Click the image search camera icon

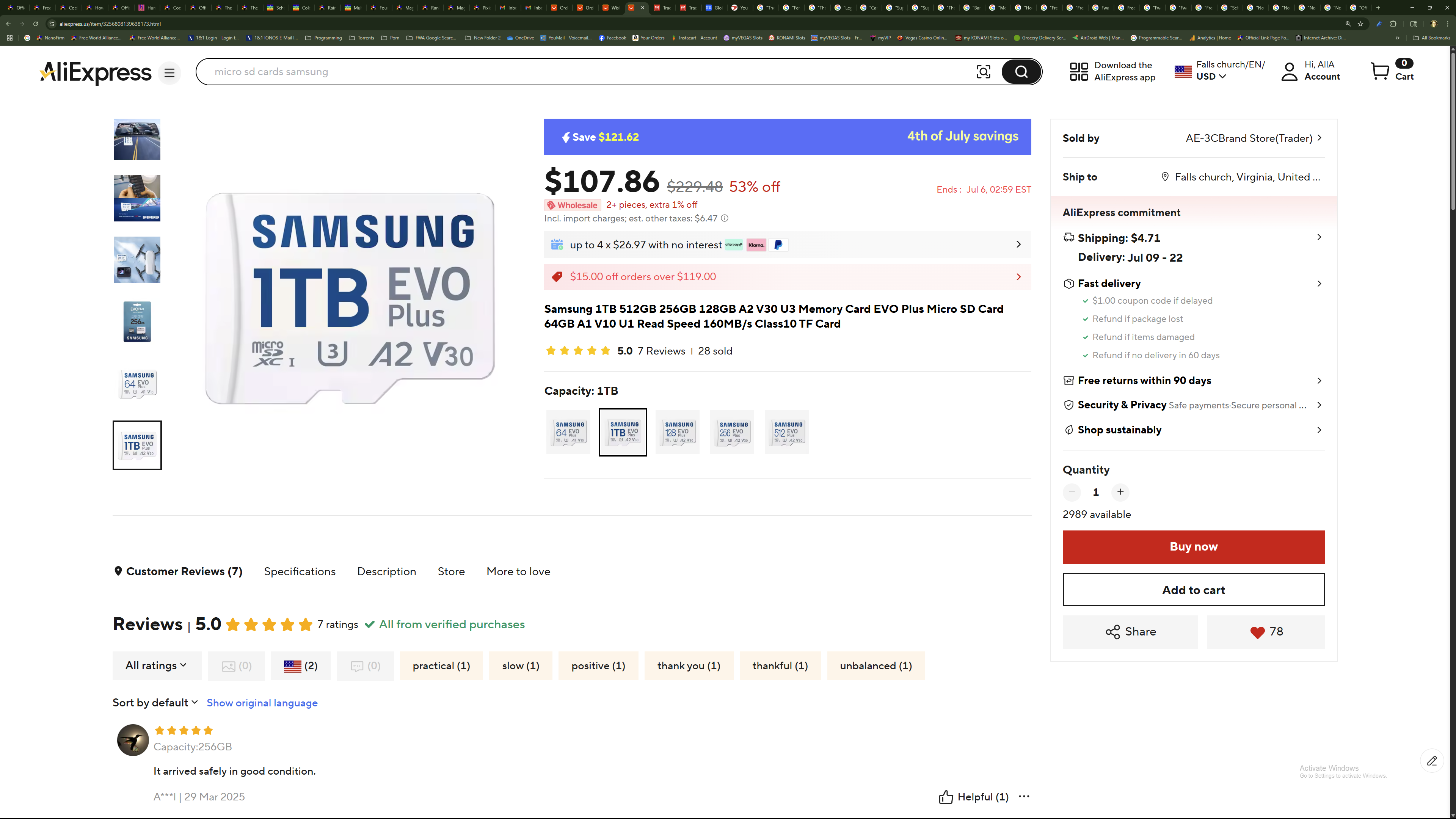983,72
